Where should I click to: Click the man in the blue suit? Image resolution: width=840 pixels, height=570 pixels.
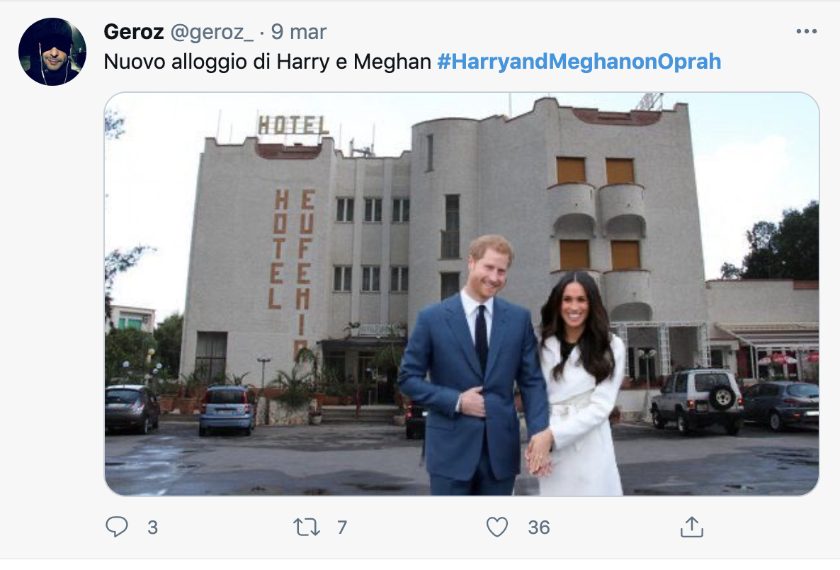(x=474, y=380)
